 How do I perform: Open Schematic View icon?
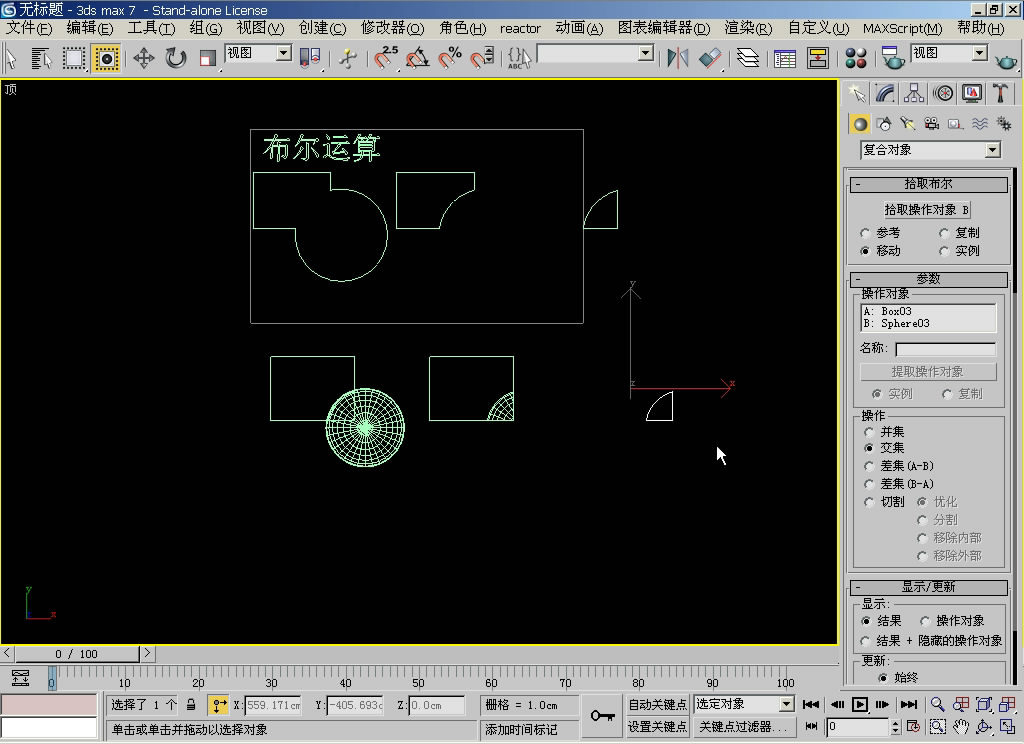coord(817,58)
